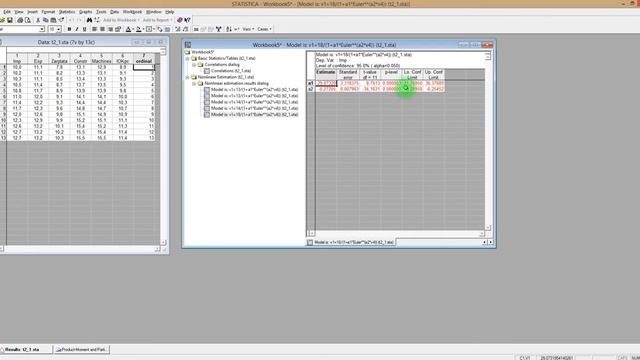
Task: Click the Copy icon in toolbar
Action: point(45,20)
